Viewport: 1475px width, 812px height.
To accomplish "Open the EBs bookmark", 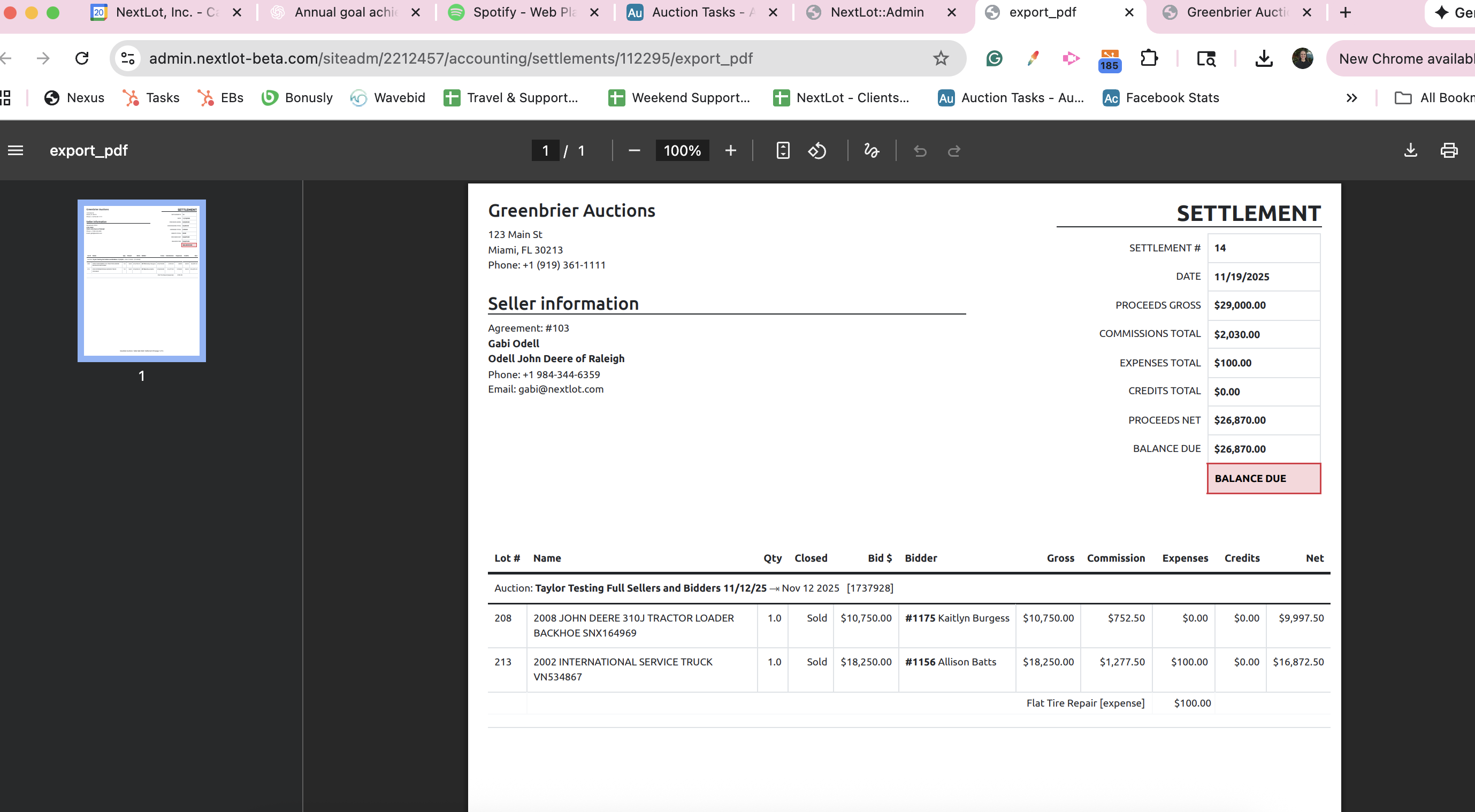I will (x=221, y=98).
